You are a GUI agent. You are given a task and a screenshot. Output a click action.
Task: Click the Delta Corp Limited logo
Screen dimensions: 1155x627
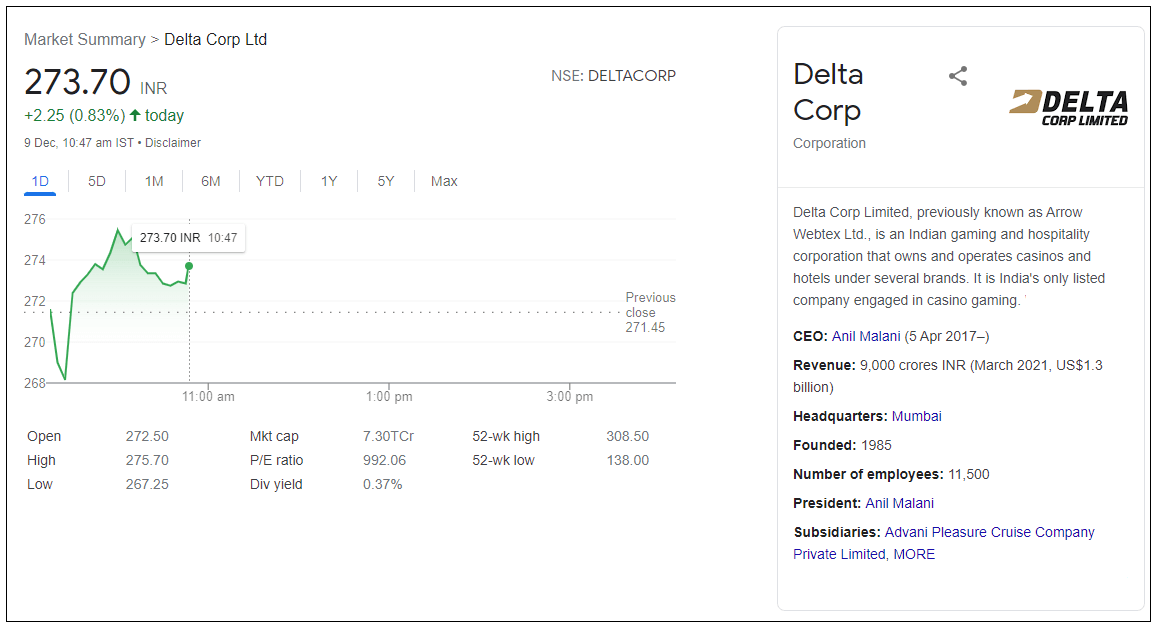(x=1068, y=108)
